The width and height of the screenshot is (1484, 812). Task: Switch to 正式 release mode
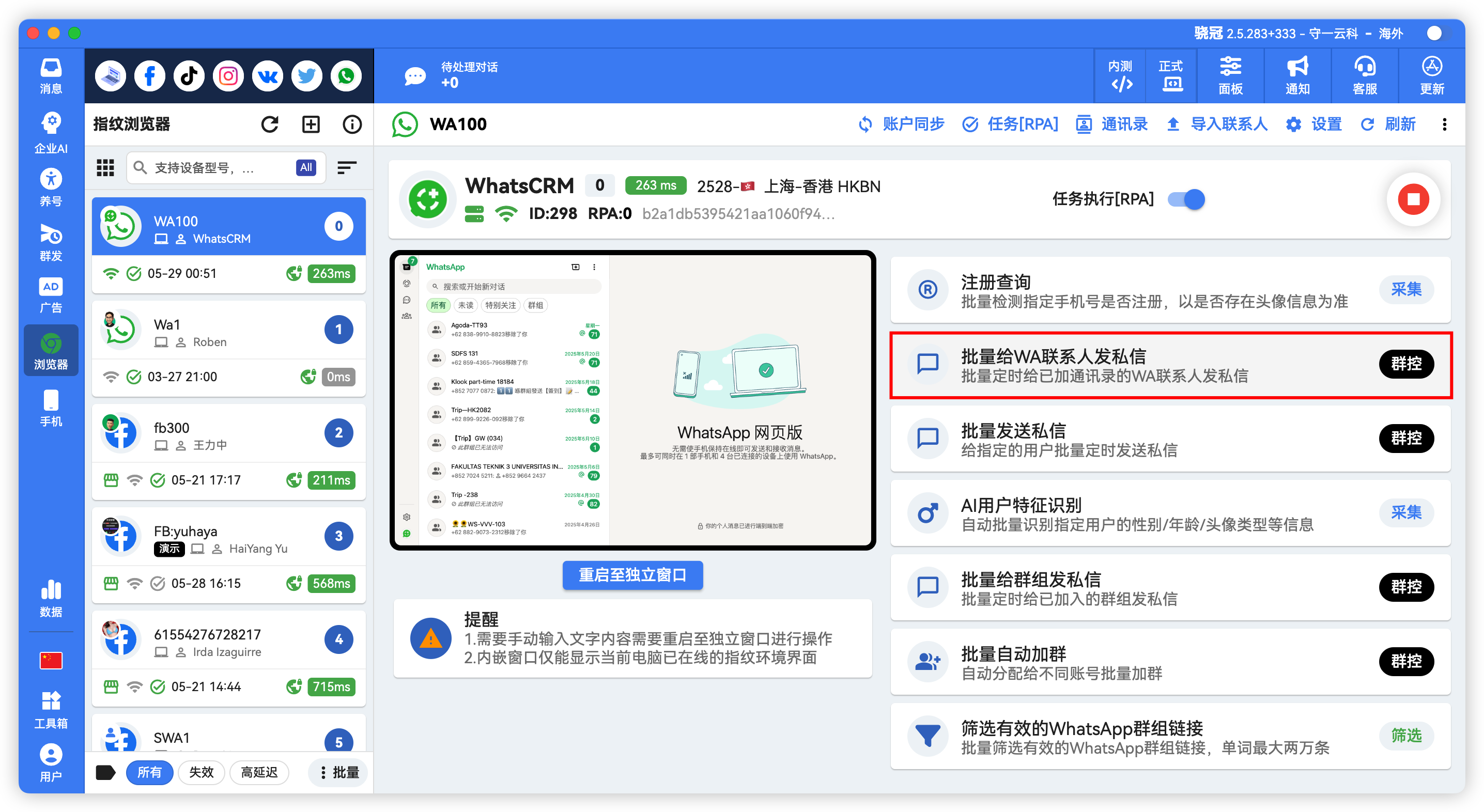[1171, 75]
